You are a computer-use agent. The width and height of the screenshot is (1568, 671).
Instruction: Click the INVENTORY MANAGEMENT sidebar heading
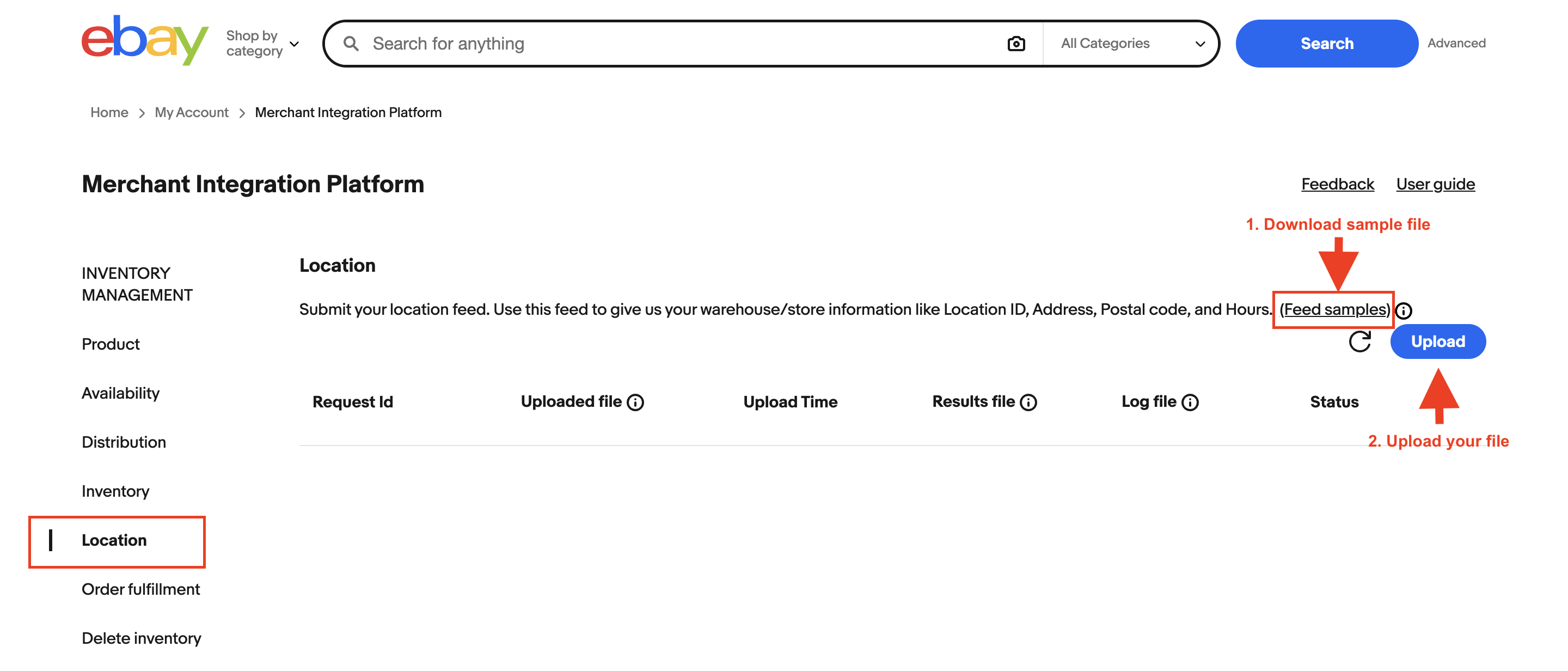coord(137,284)
